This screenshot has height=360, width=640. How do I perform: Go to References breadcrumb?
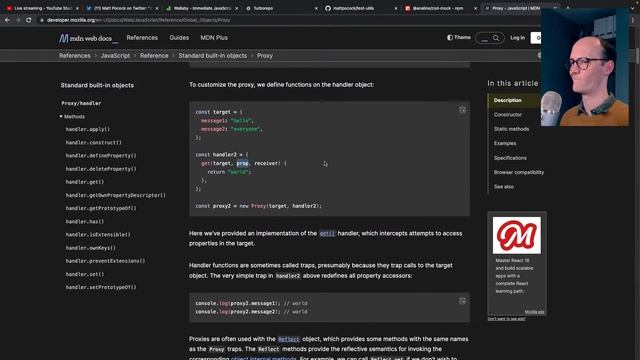(x=75, y=56)
